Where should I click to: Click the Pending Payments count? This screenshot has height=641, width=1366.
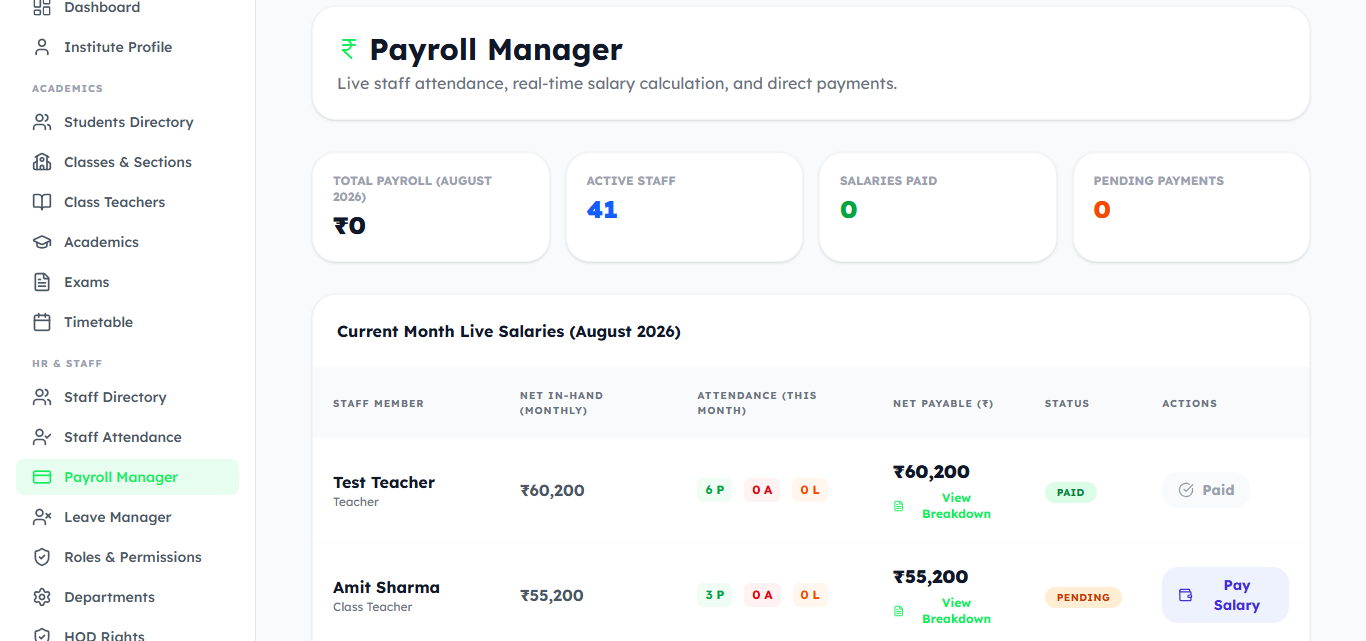[1102, 210]
